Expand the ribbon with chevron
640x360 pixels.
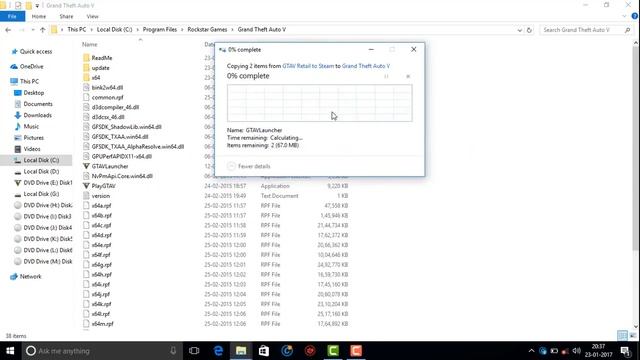(x=624, y=16)
